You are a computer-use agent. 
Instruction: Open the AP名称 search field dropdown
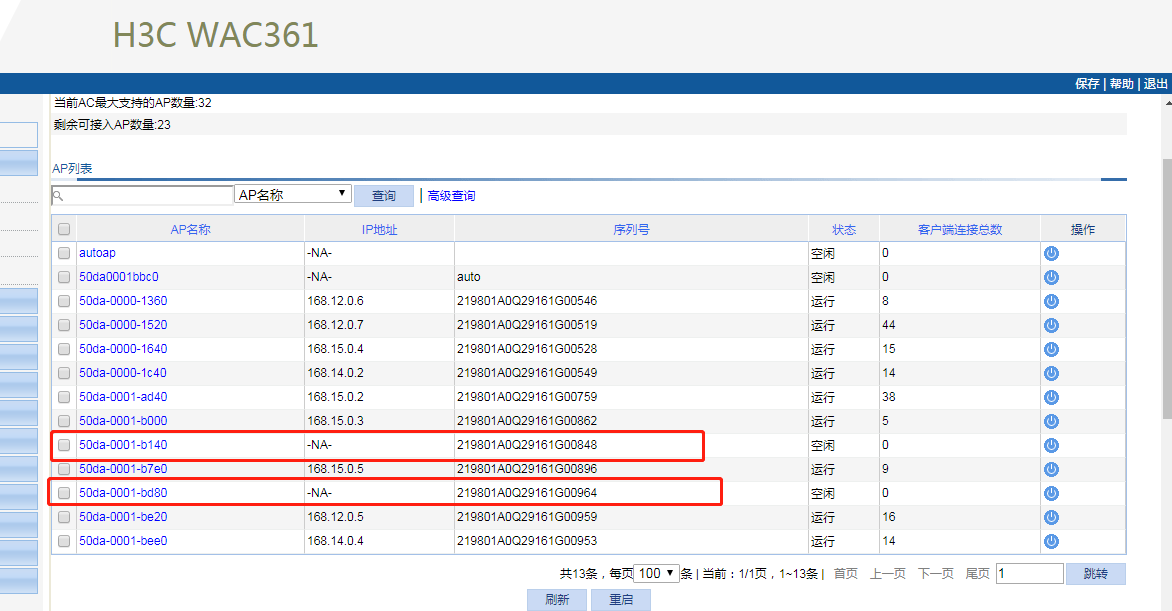point(293,194)
